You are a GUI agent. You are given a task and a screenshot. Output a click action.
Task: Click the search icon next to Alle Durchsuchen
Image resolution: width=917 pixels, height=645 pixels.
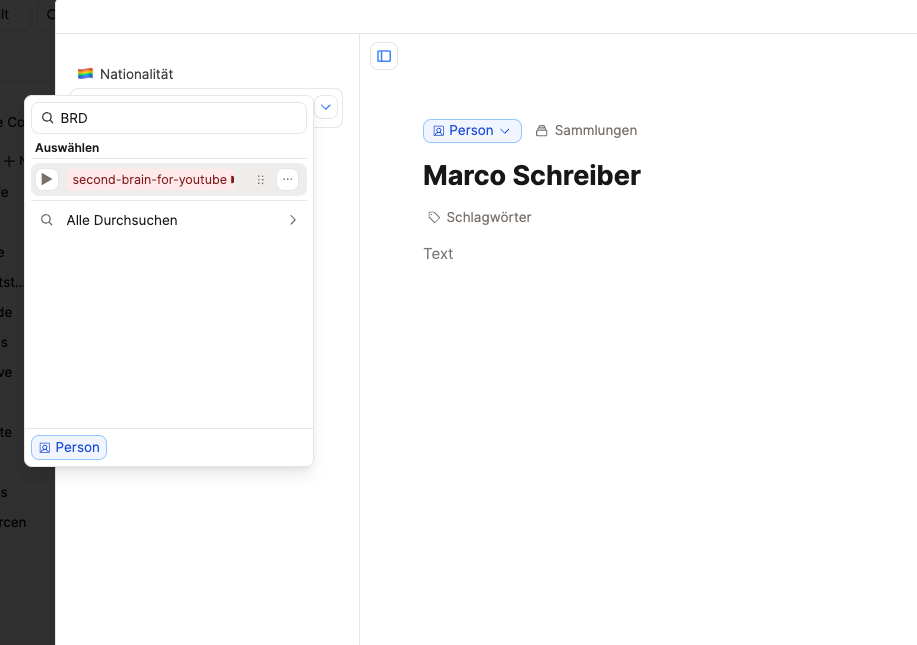47,220
